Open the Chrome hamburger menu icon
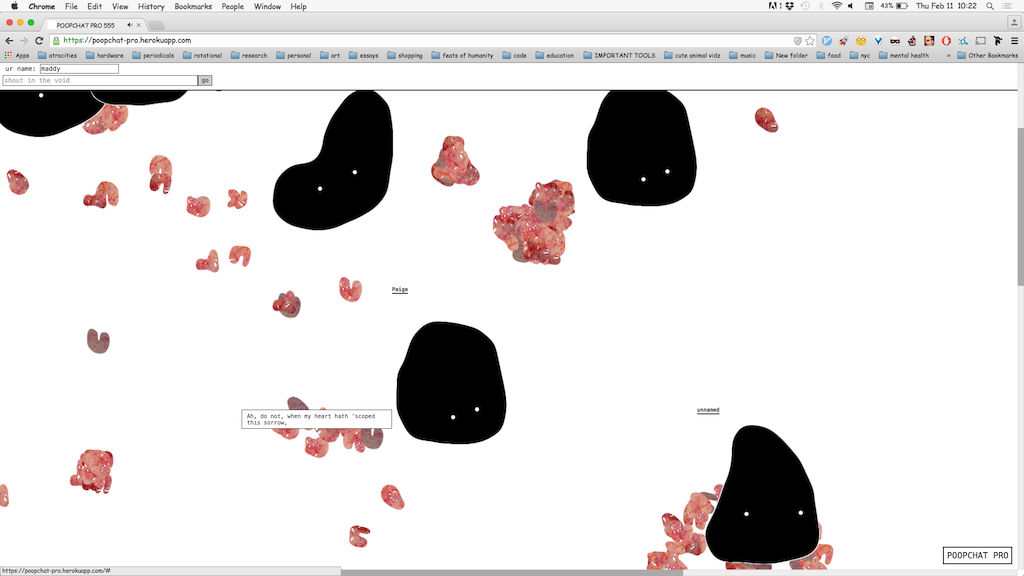1024x576 pixels. coord(1013,41)
